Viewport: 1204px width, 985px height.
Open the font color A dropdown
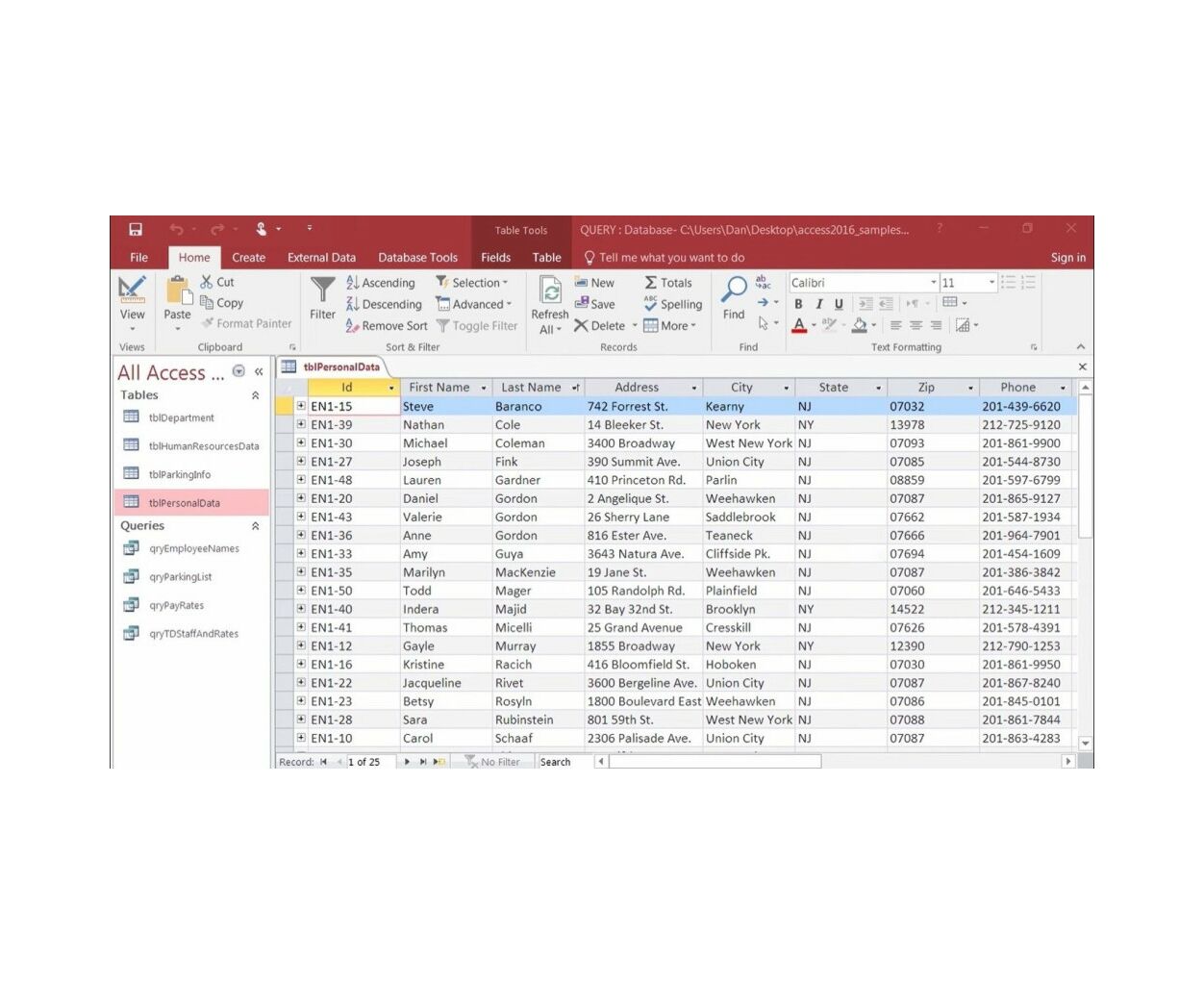(x=814, y=326)
